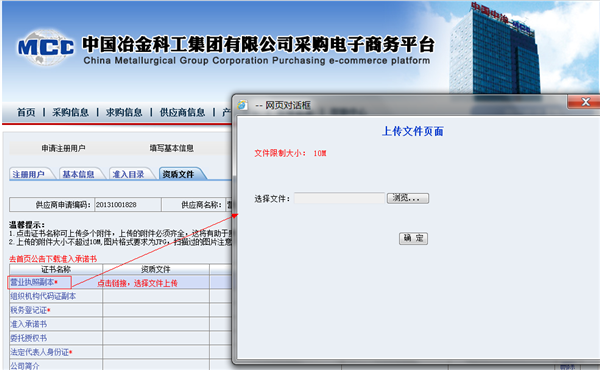Close the 网页对话框 dialog
Image resolution: width=600 pixels, height=370 pixels.
tap(584, 102)
